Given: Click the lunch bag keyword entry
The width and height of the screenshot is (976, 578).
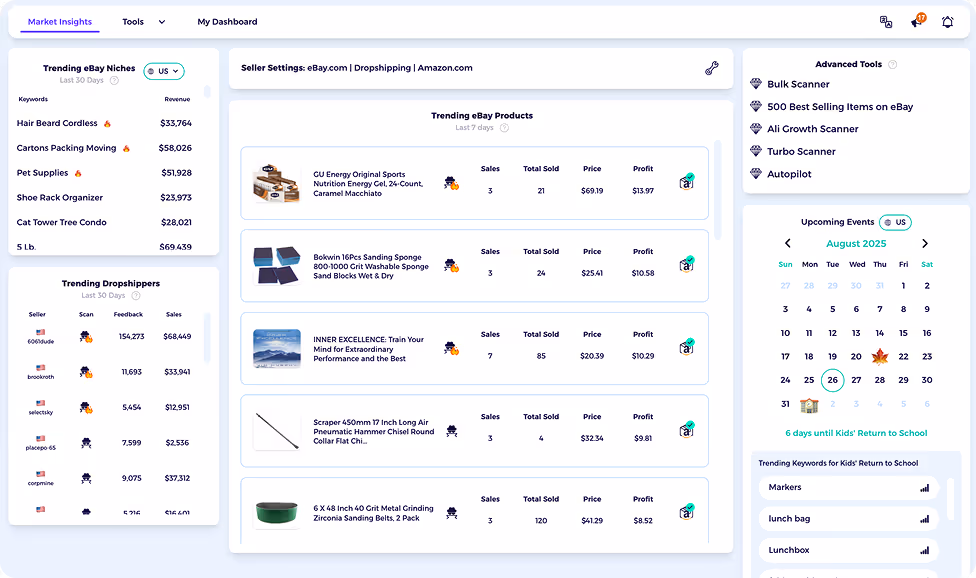Looking at the screenshot, I should (x=848, y=519).
